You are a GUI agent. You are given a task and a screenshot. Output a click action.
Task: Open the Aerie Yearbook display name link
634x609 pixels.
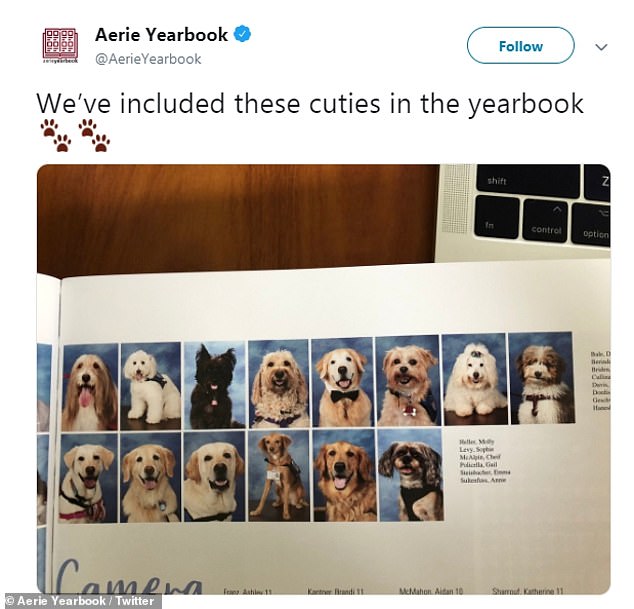click(x=161, y=34)
